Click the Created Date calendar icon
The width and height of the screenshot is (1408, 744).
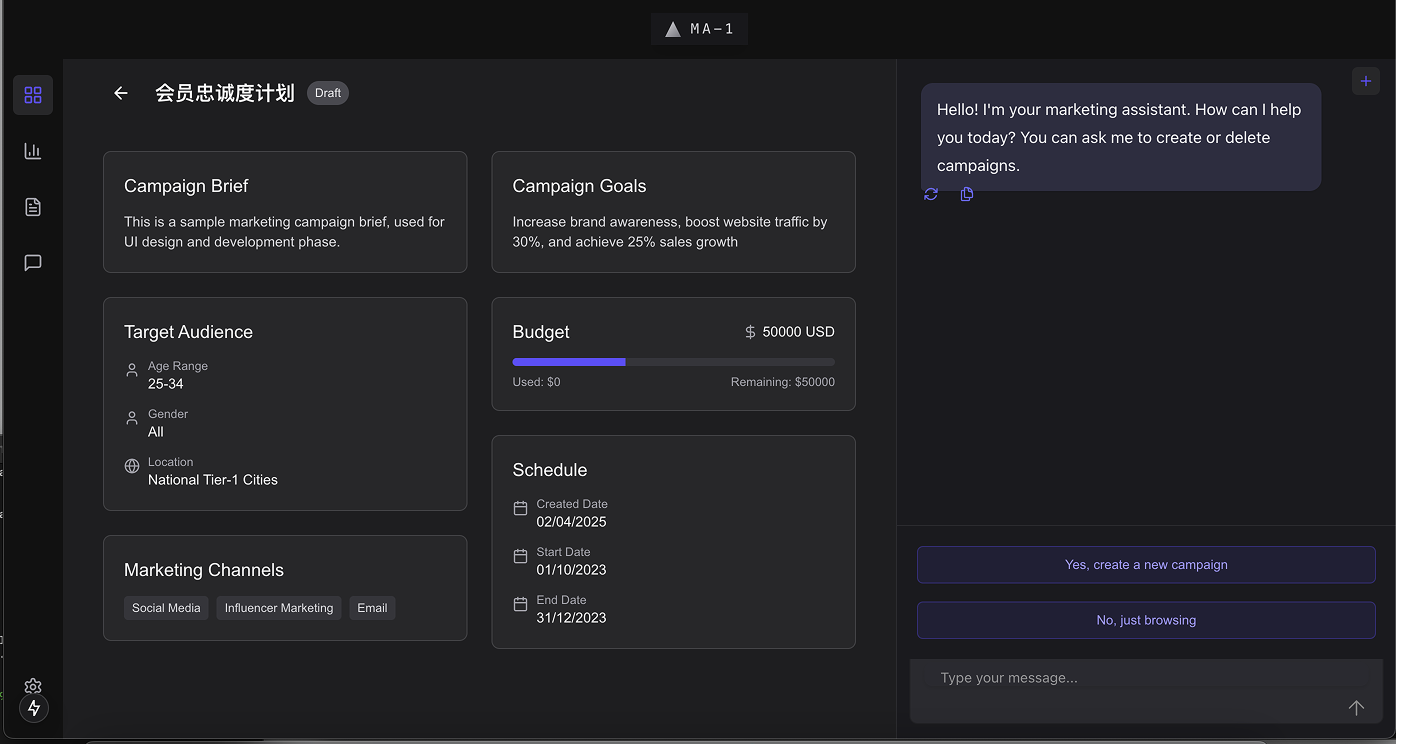[x=520, y=508]
